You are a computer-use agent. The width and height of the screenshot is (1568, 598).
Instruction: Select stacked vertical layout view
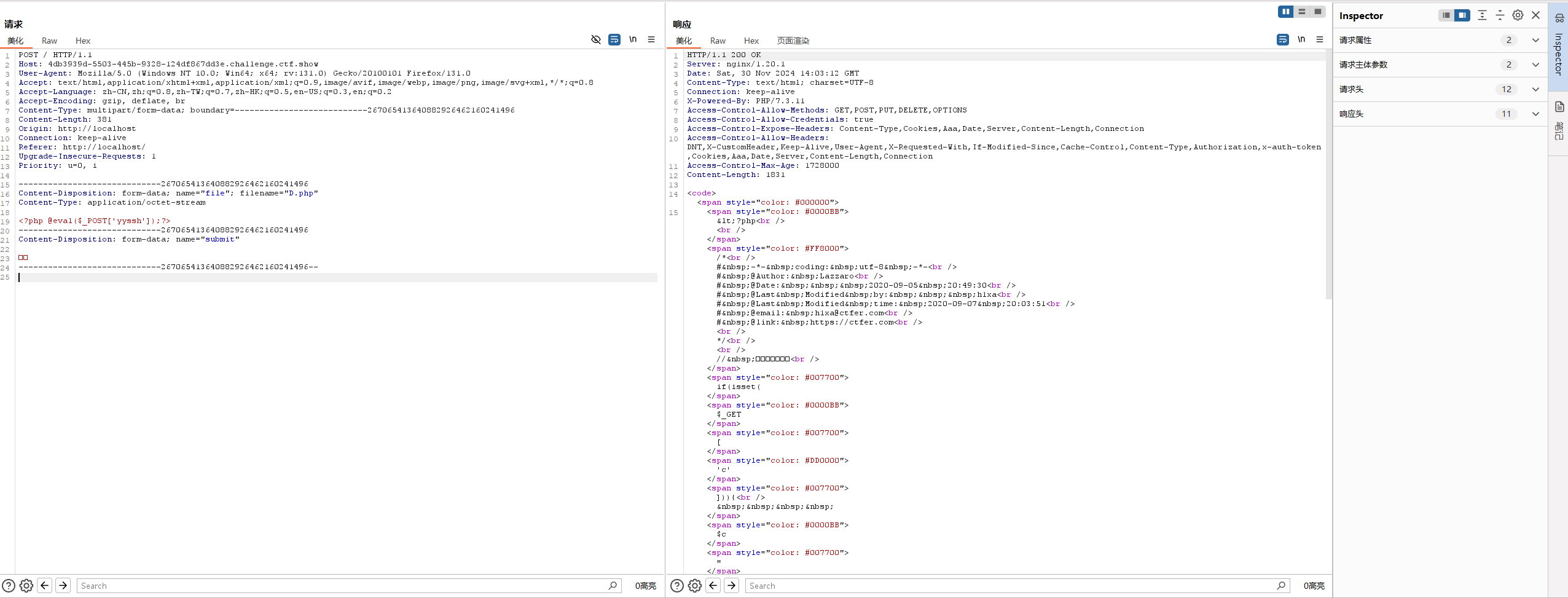1302,12
